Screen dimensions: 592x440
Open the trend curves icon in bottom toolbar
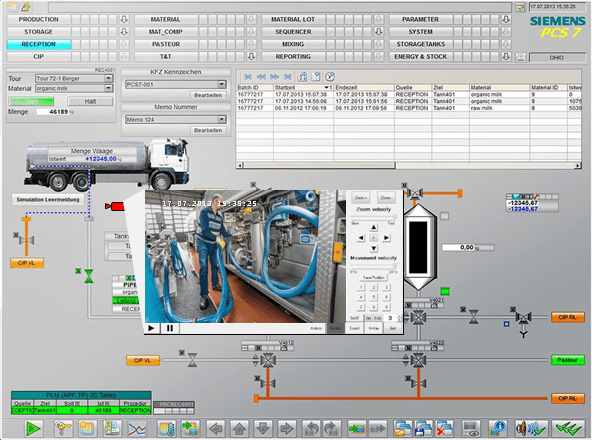pos(137,429)
